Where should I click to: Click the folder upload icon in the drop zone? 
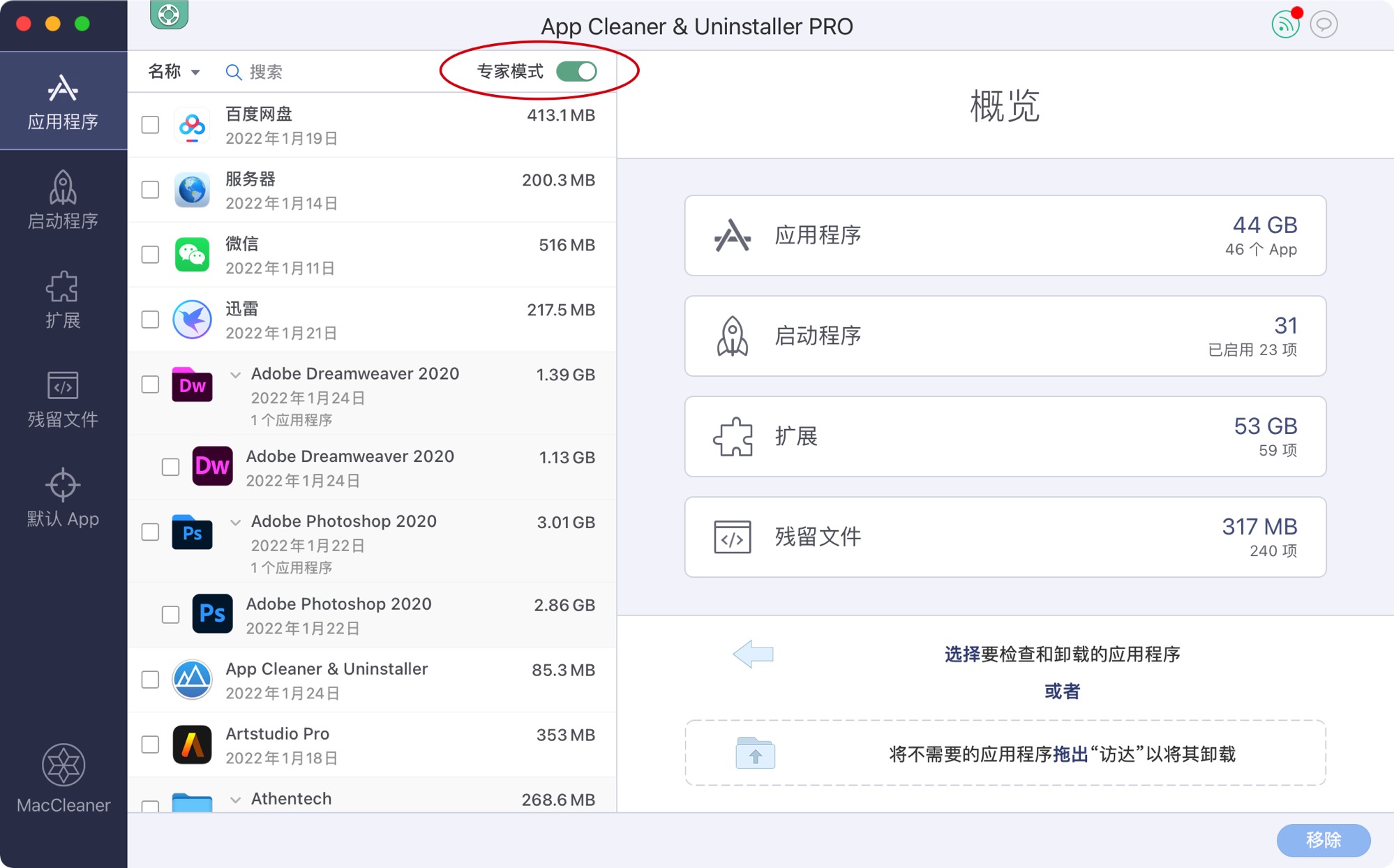pyautogui.click(x=756, y=753)
